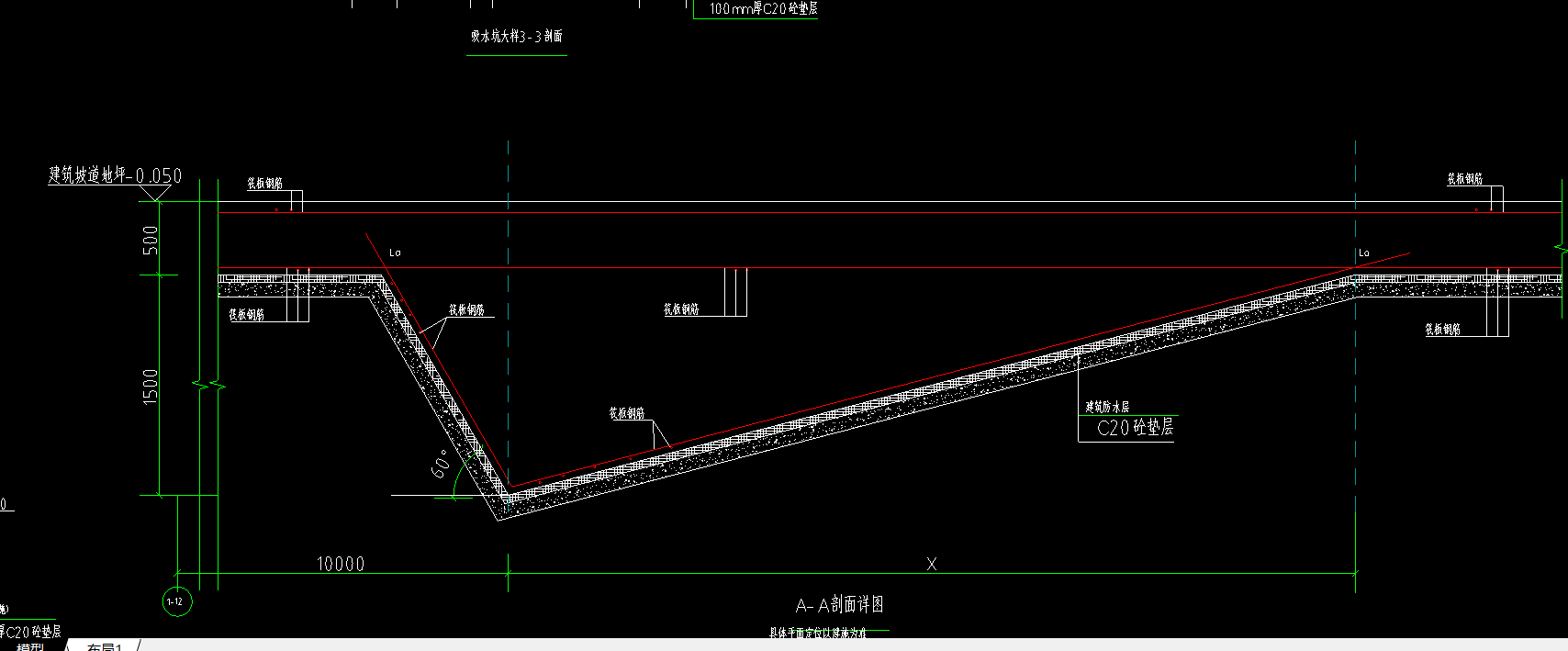
Task: Click the 500 vertical dimension text
Action: 151,241
